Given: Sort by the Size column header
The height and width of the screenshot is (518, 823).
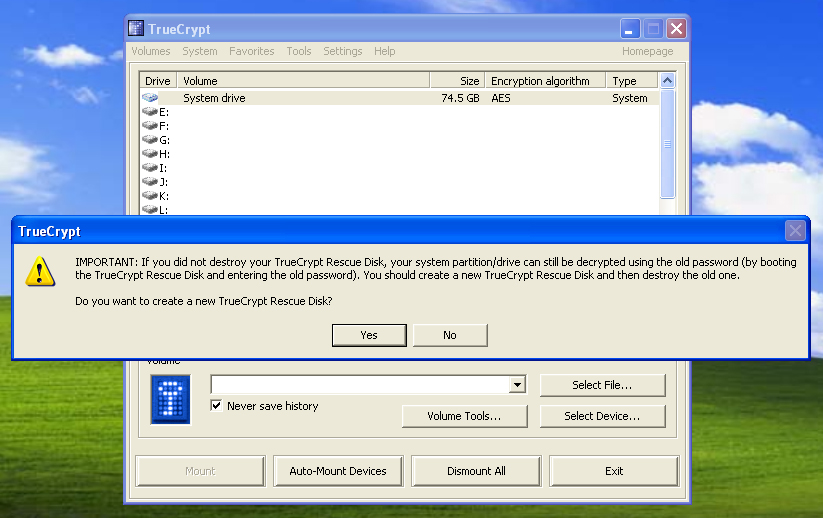Looking at the screenshot, I should click(x=457, y=81).
